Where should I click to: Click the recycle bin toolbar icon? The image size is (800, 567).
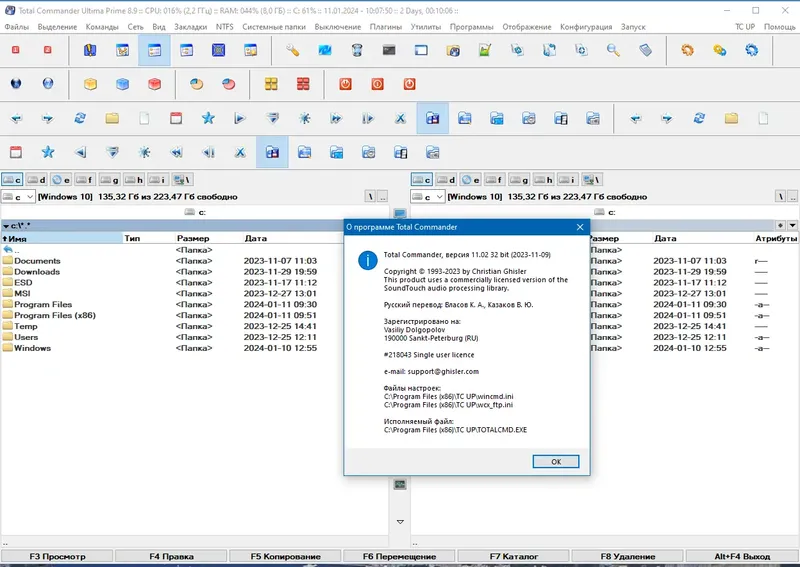click(357, 50)
